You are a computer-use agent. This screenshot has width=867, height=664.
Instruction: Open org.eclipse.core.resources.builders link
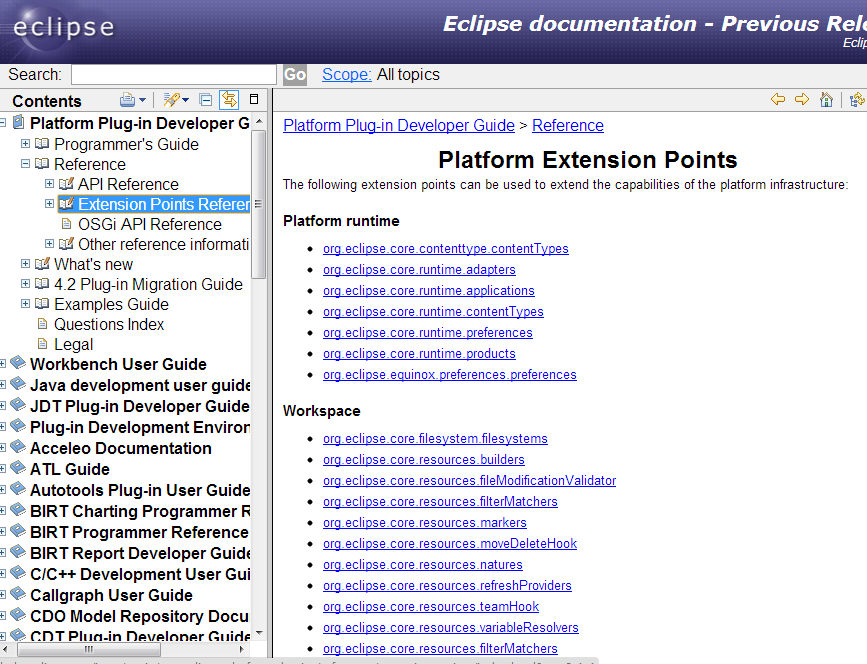(x=424, y=460)
